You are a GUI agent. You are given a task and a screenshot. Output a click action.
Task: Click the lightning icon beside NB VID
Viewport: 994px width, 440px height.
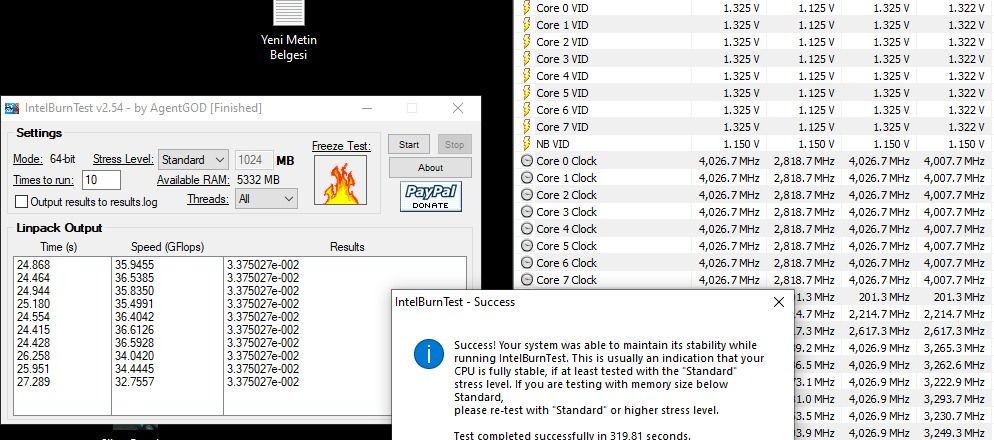coord(526,144)
